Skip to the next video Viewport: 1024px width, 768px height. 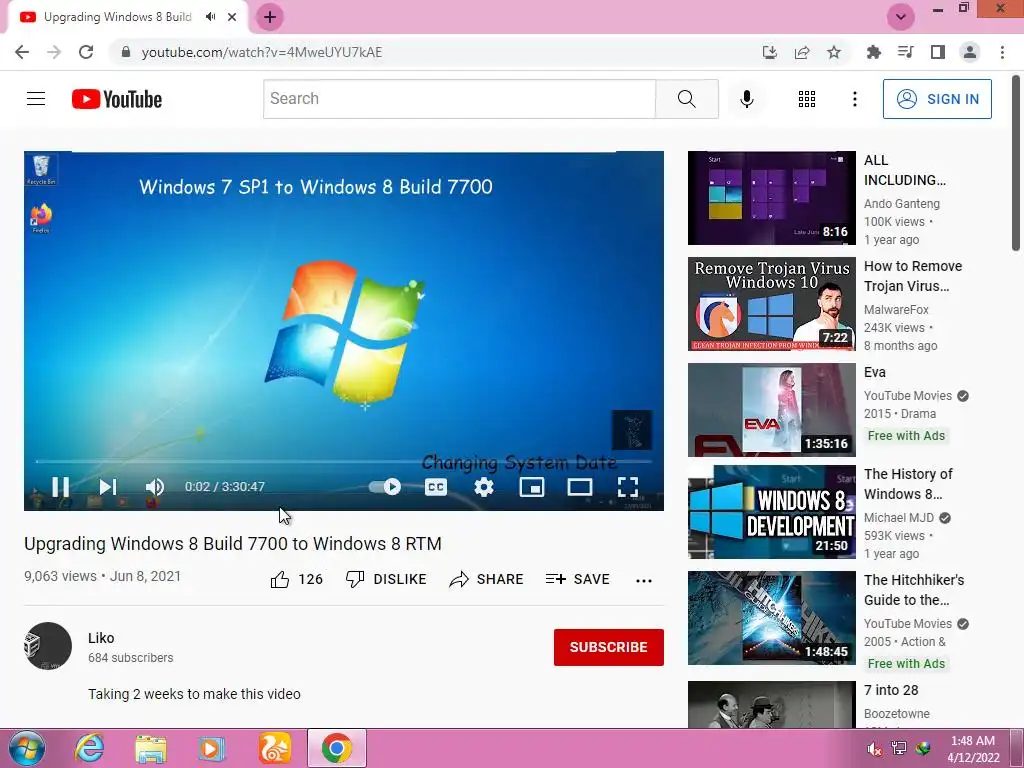pyautogui.click(x=108, y=487)
